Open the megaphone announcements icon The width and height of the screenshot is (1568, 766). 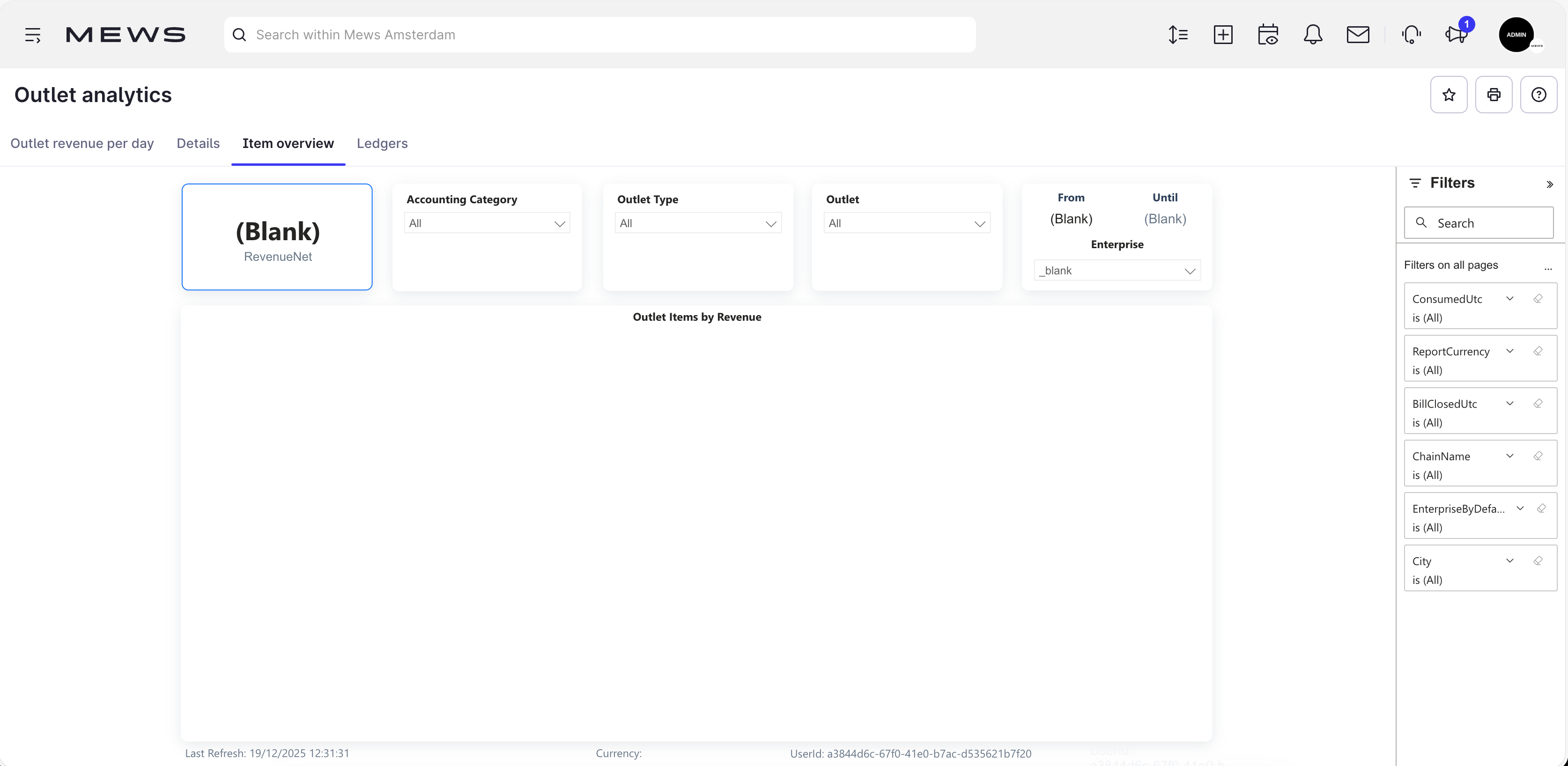pyautogui.click(x=1457, y=35)
